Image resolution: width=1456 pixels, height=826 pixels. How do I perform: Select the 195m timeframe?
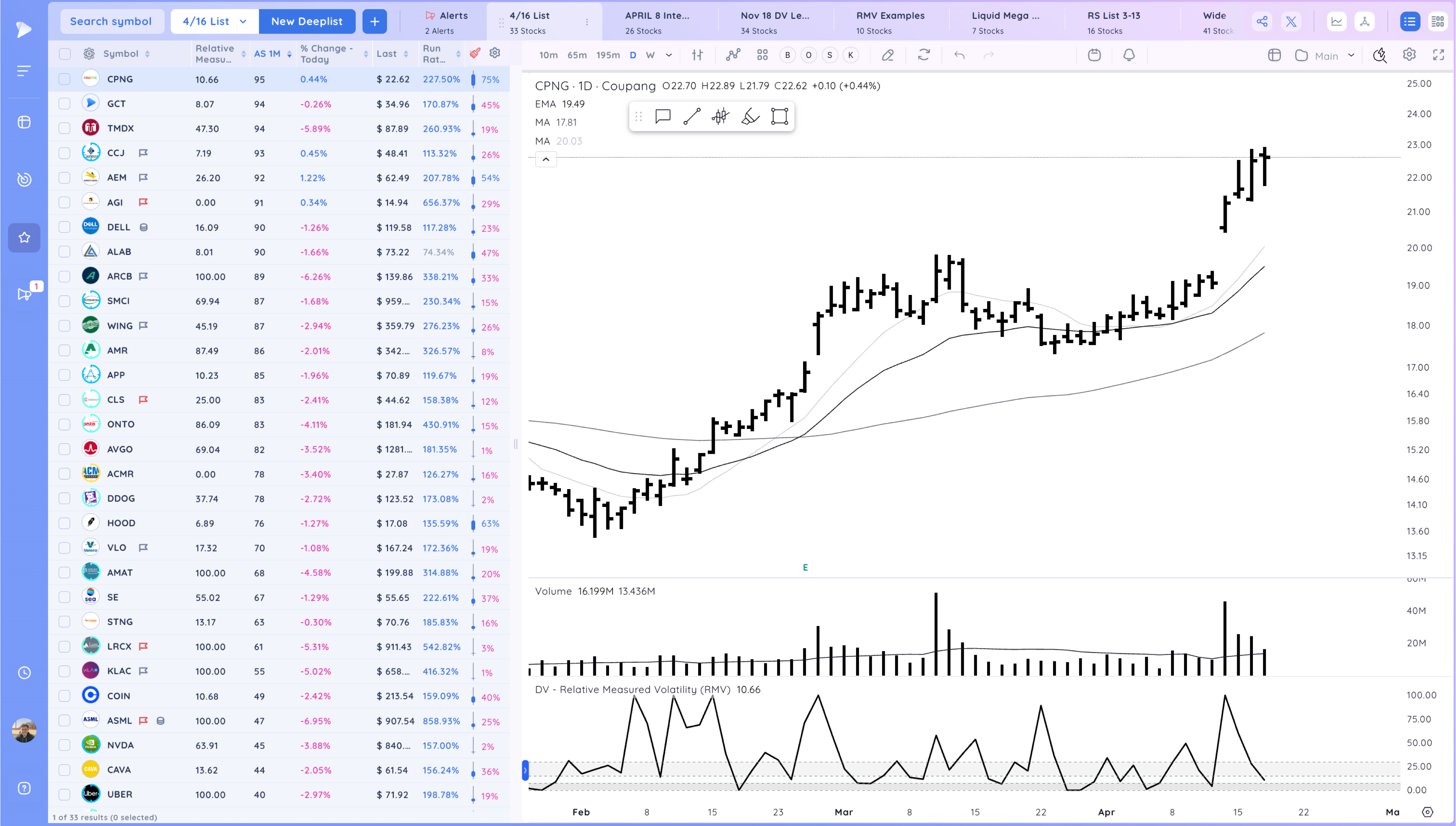608,55
